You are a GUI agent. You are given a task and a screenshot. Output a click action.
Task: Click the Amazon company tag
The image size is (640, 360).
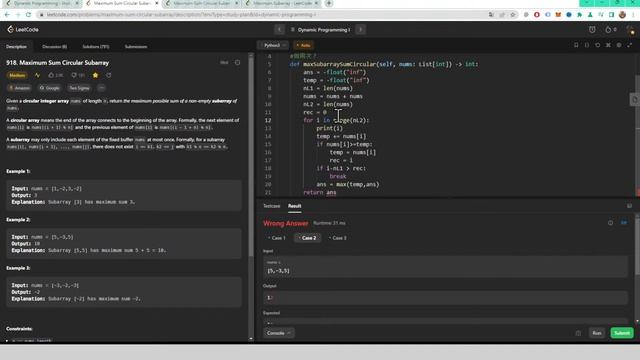click(19, 88)
